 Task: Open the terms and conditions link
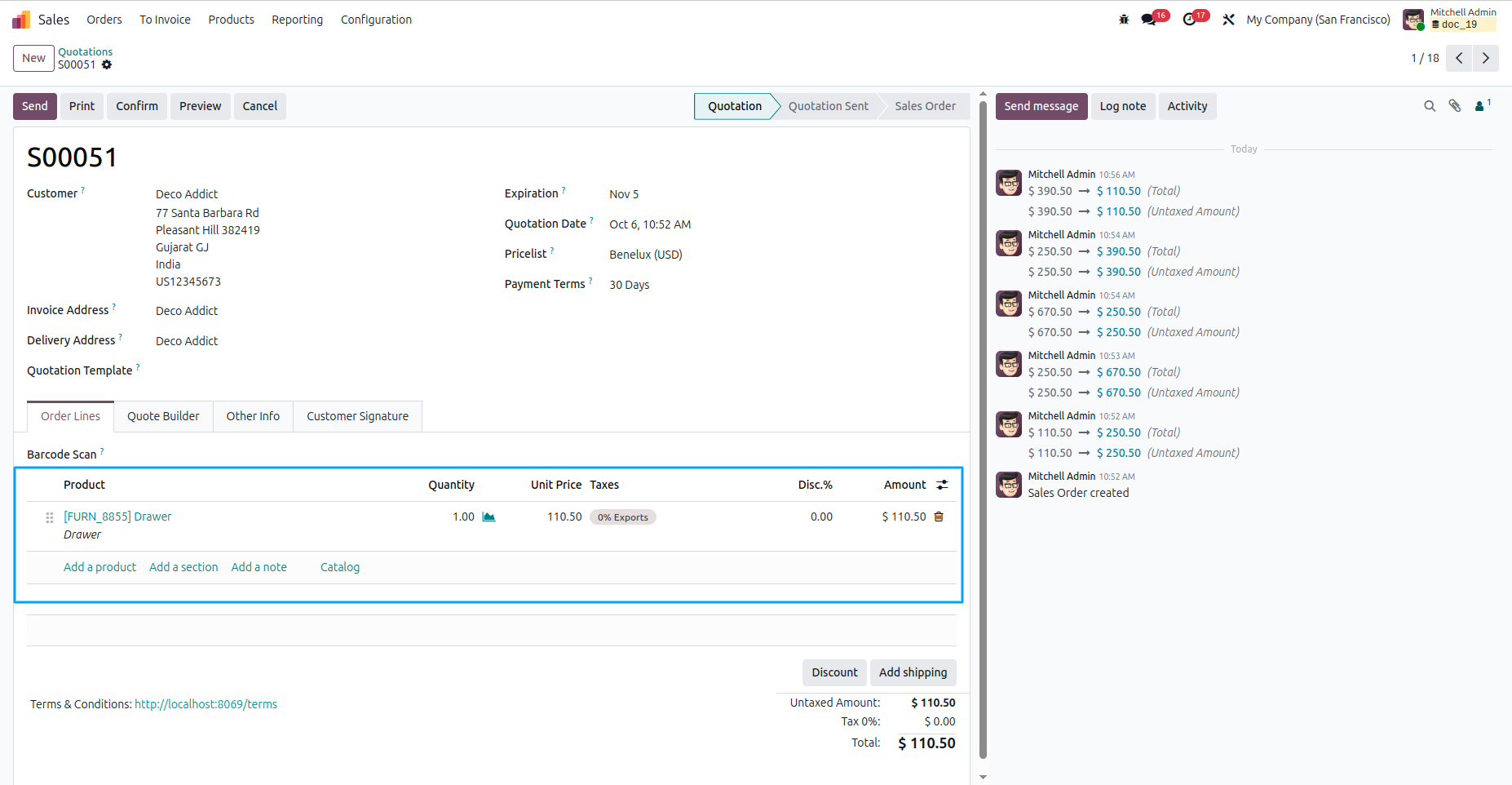(x=206, y=704)
